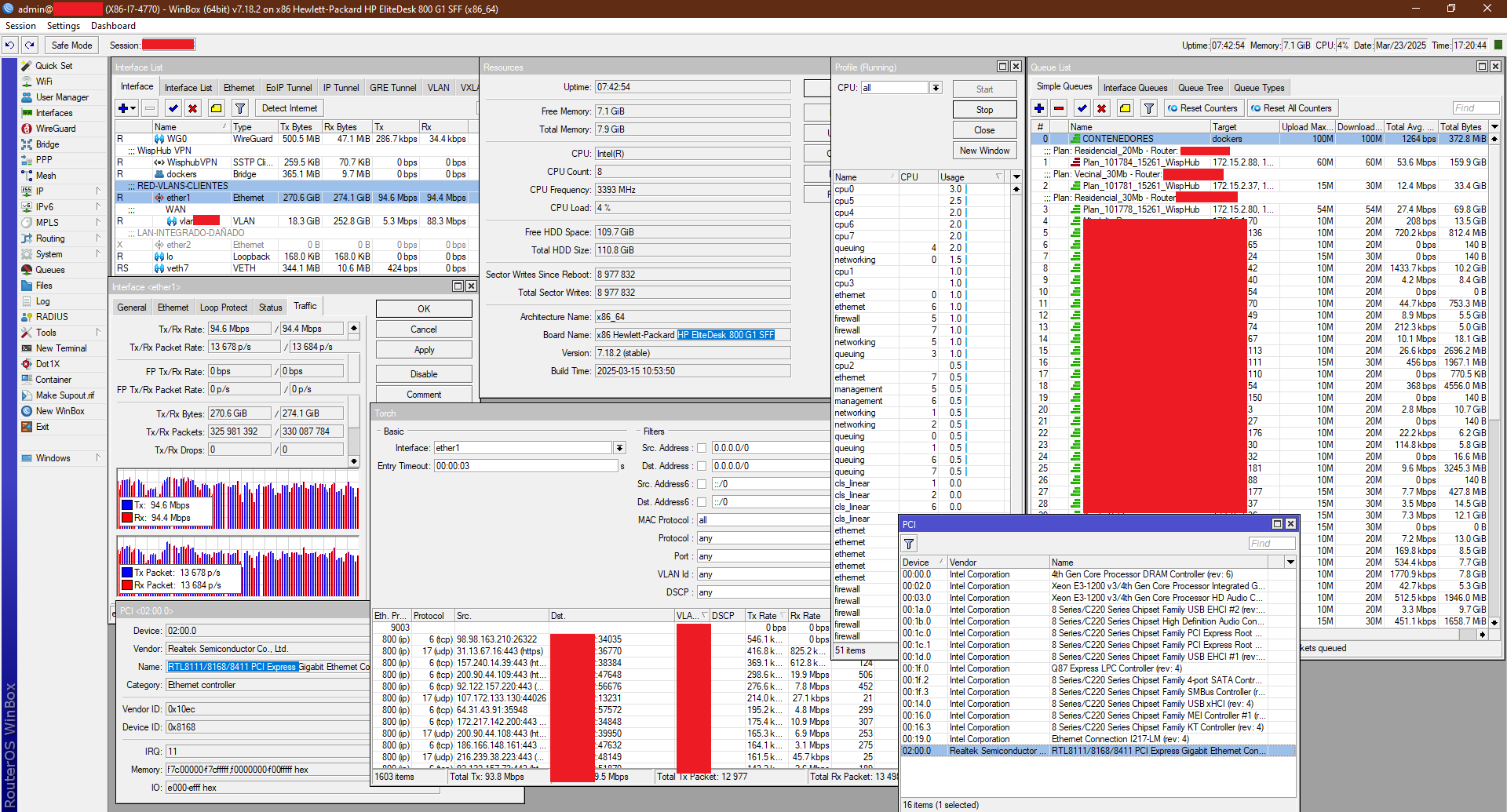Open User Manager in the sidebar
The height and width of the screenshot is (812, 1507).
(62, 97)
